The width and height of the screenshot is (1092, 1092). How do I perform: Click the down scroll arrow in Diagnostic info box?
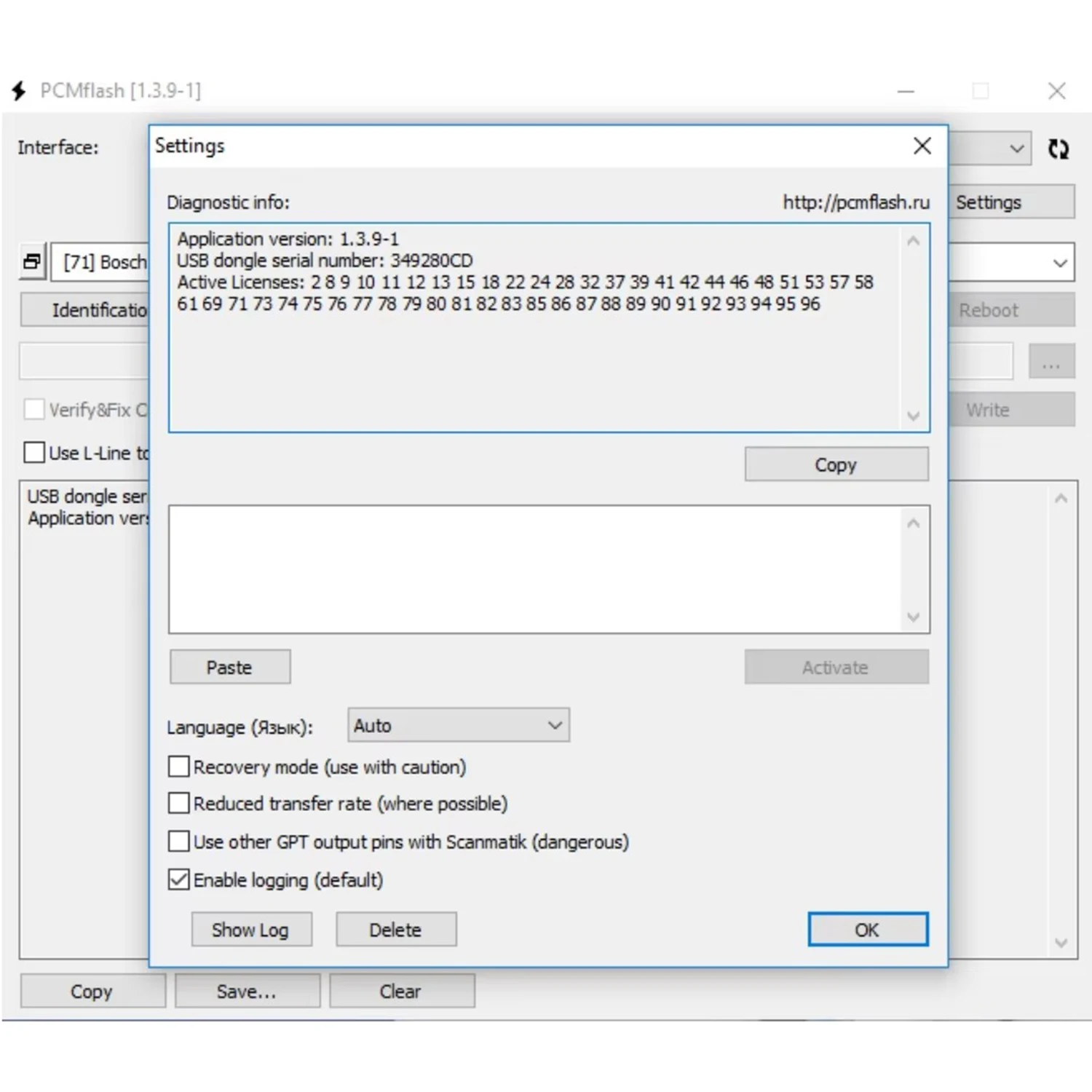click(x=913, y=415)
